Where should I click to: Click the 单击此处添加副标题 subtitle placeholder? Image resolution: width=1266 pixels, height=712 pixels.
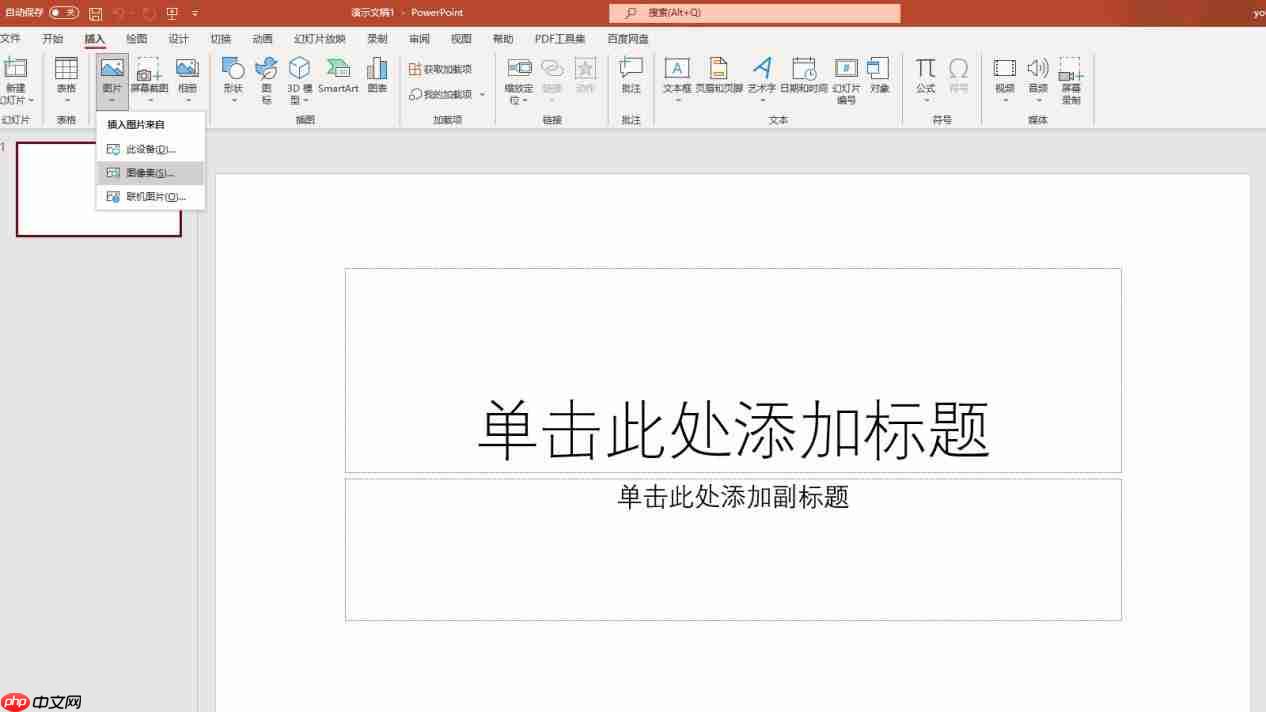tap(733, 549)
